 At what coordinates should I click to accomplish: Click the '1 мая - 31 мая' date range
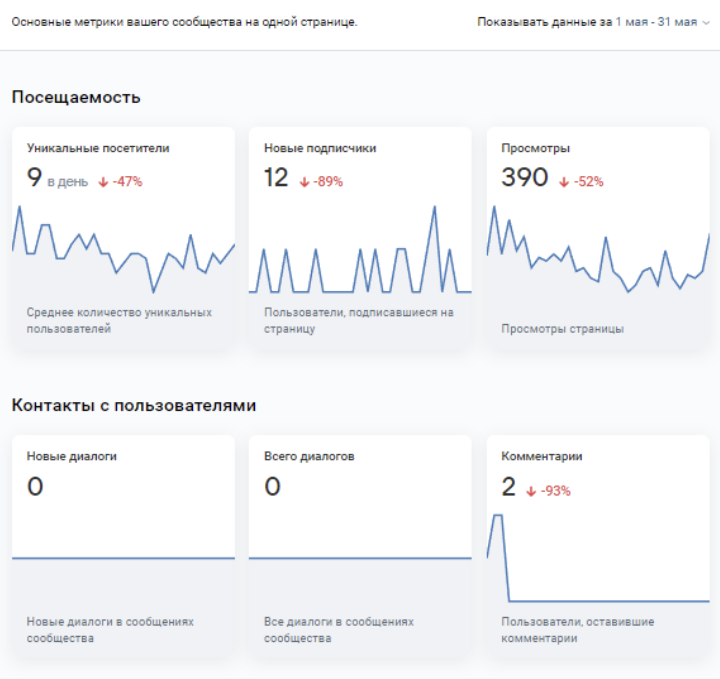[656, 22]
